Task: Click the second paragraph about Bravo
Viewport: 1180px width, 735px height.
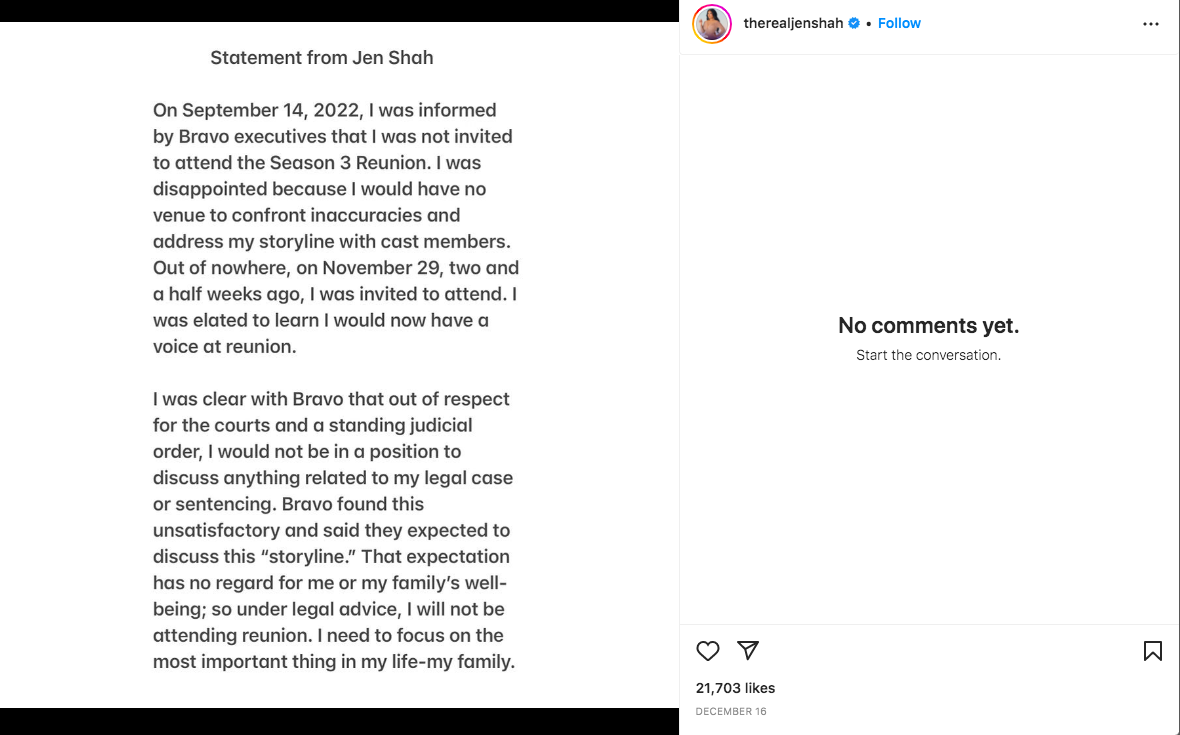Action: (x=334, y=530)
